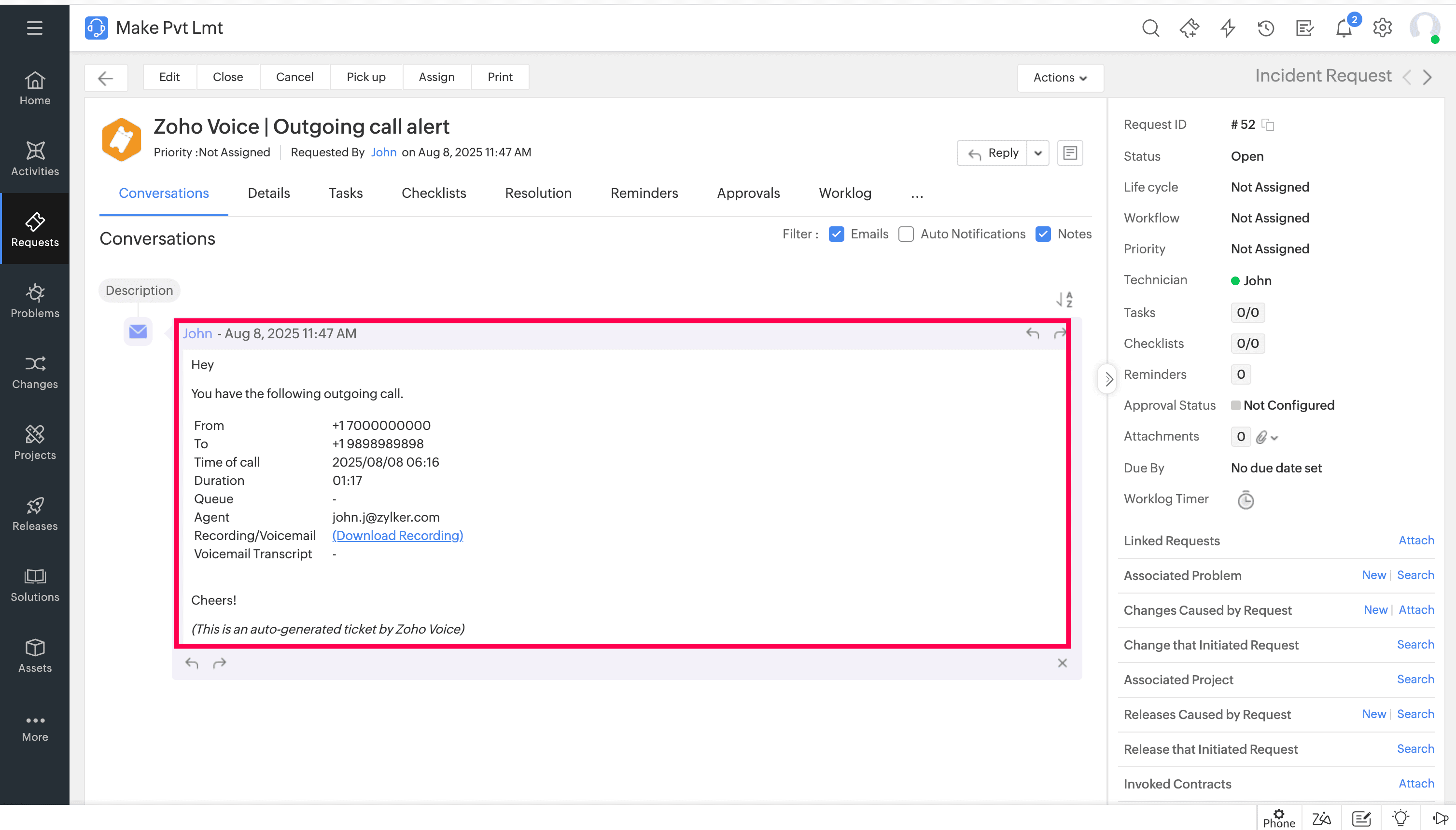Uncheck the Emails filter checkbox
1456x830 pixels.
[837, 234]
